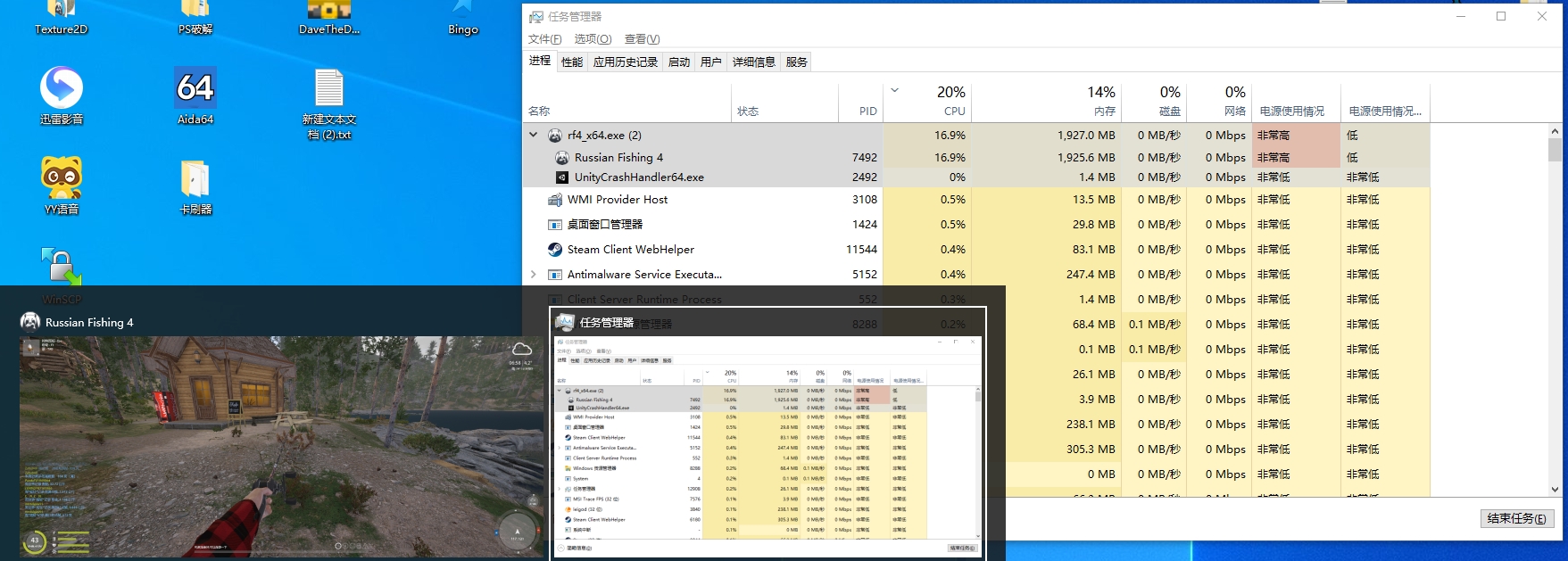The width and height of the screenshot is (1568, 561).
Task: Sort by the 状态 column header
Action: pyautogui.click(x=785, y=103)
